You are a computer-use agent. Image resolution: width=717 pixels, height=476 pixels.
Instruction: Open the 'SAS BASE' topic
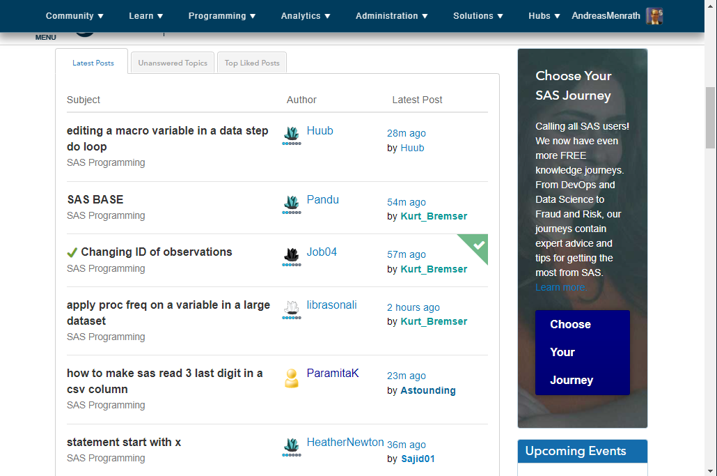coord(95,199)
